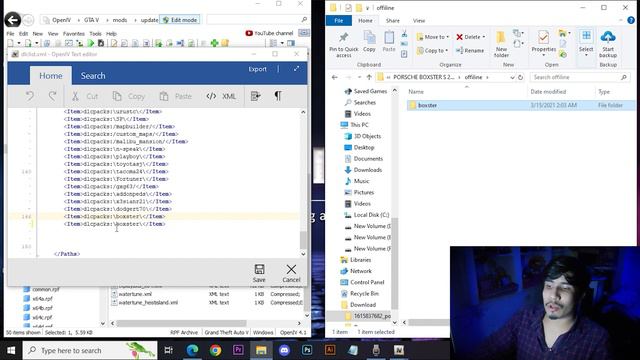Select the boxster folder
The image size is (640, 360).
[x=522, y=105]
